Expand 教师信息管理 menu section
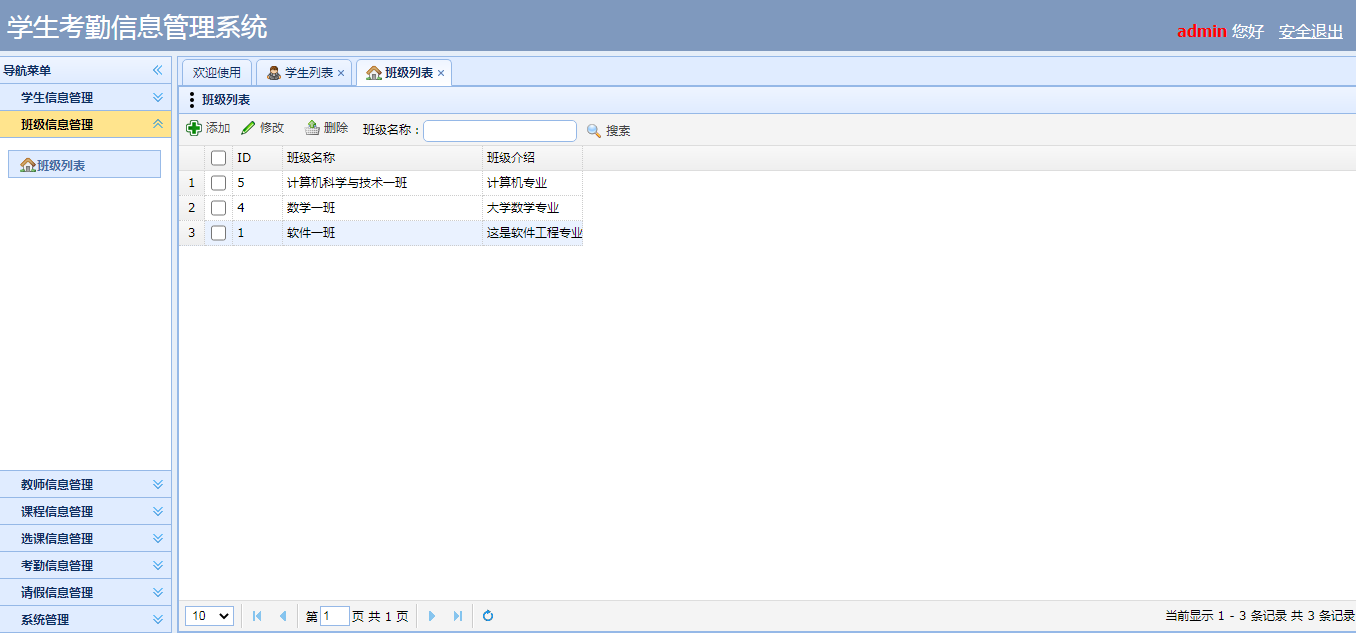 (x=157, y=484)
